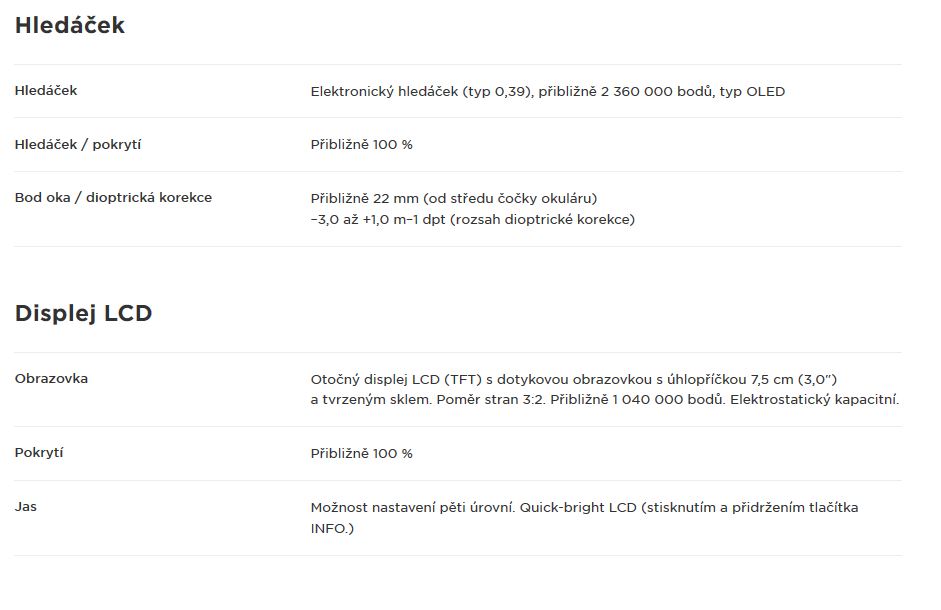This screenshot has height=610, width=941.
Task: Click the dioptric correction range text
Action: pyautogui.click(x=473, y=220)
